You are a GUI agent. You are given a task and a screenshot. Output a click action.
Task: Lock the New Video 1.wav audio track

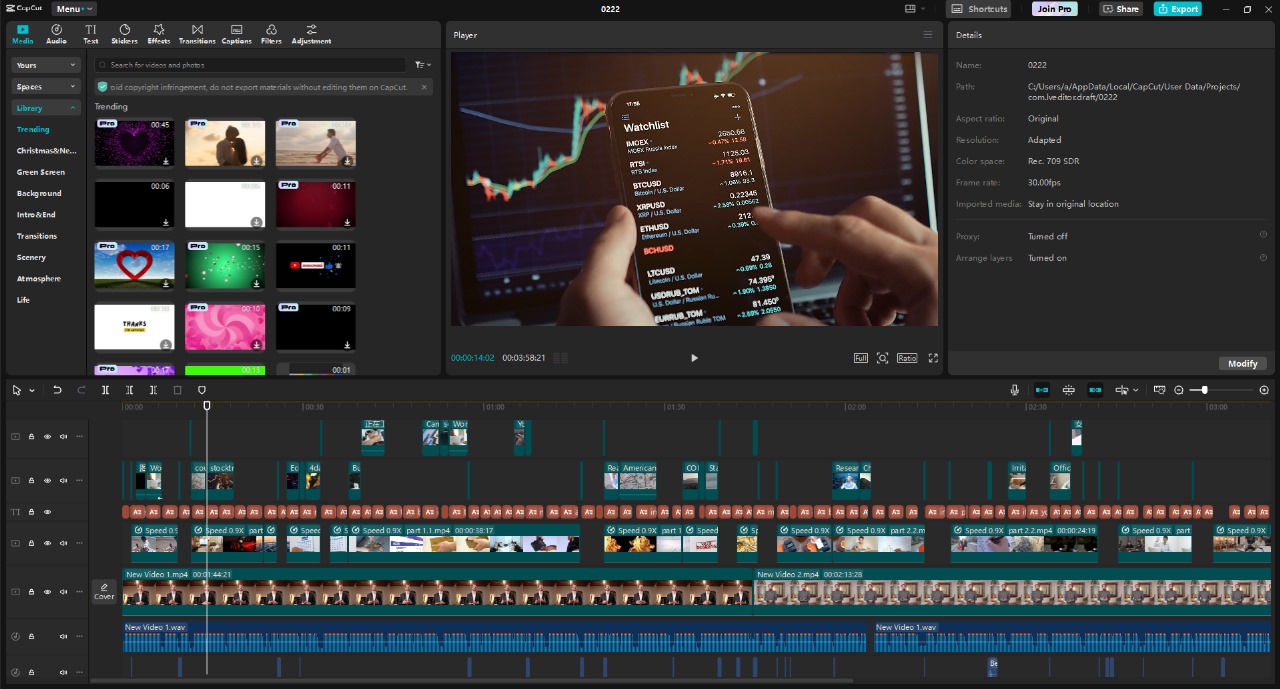pos(31,637)
